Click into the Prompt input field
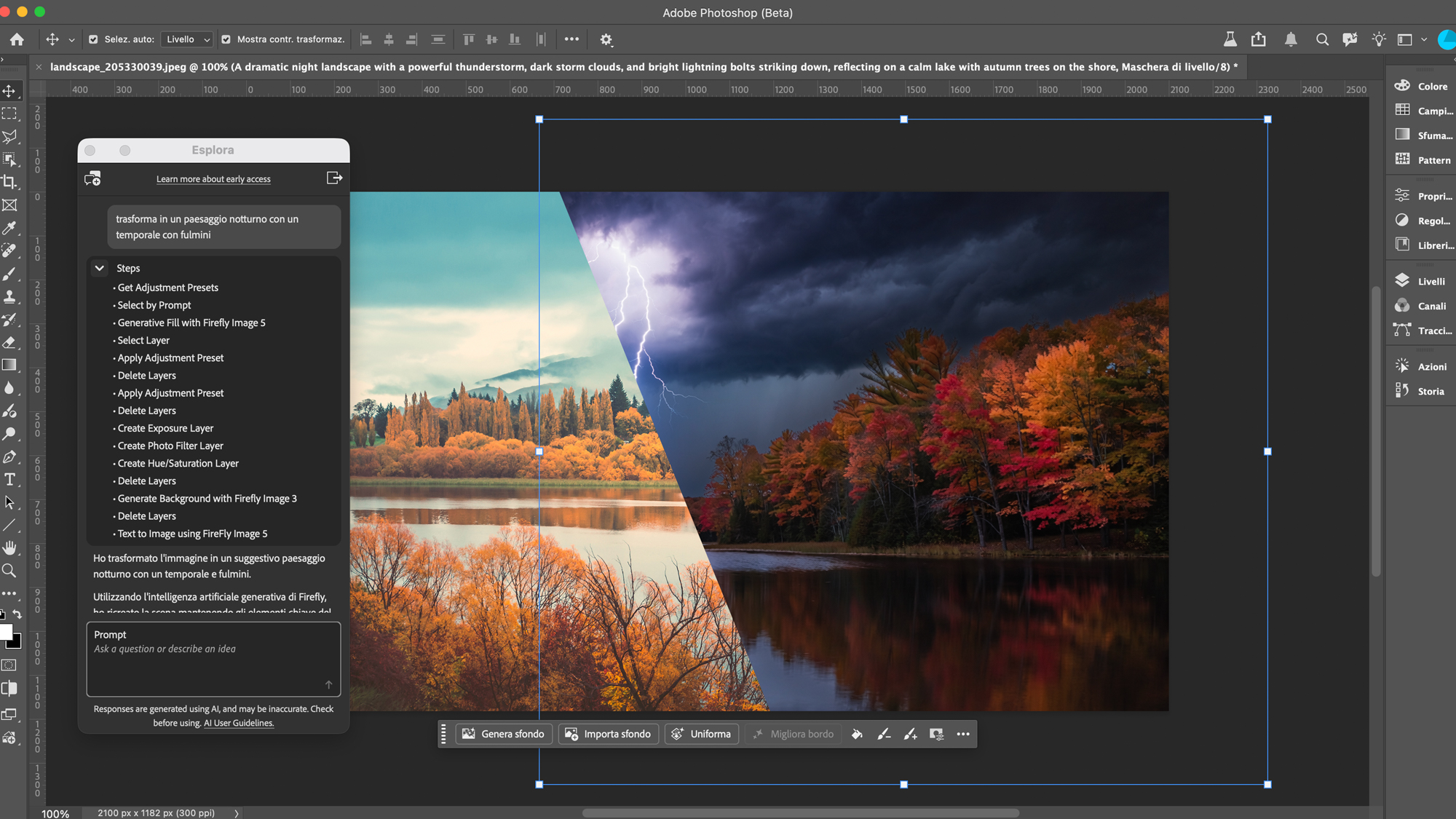Viewport: 1456px width, 819px height. tap(213, 659)
